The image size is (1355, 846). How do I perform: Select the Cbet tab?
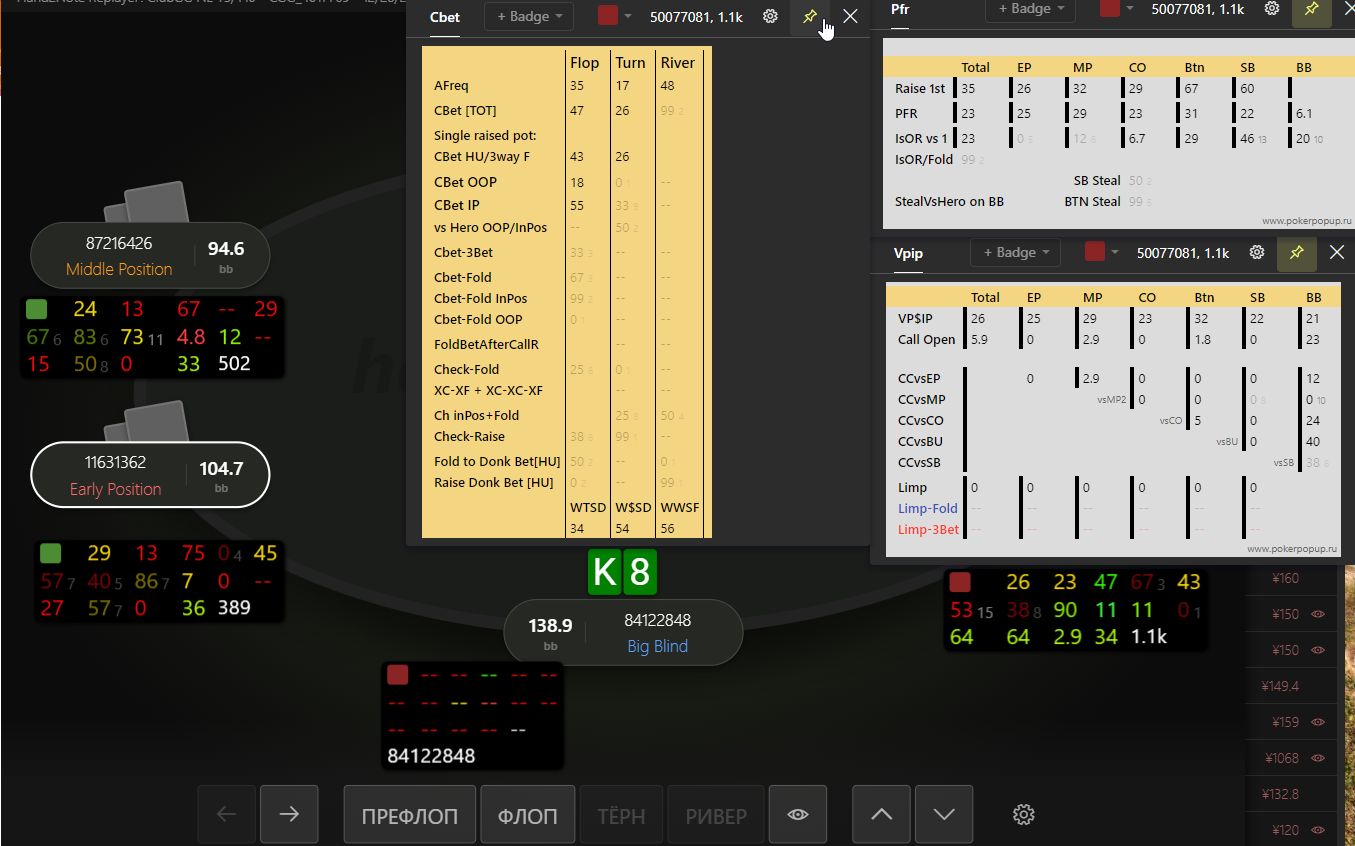click(x=445, y=17)
